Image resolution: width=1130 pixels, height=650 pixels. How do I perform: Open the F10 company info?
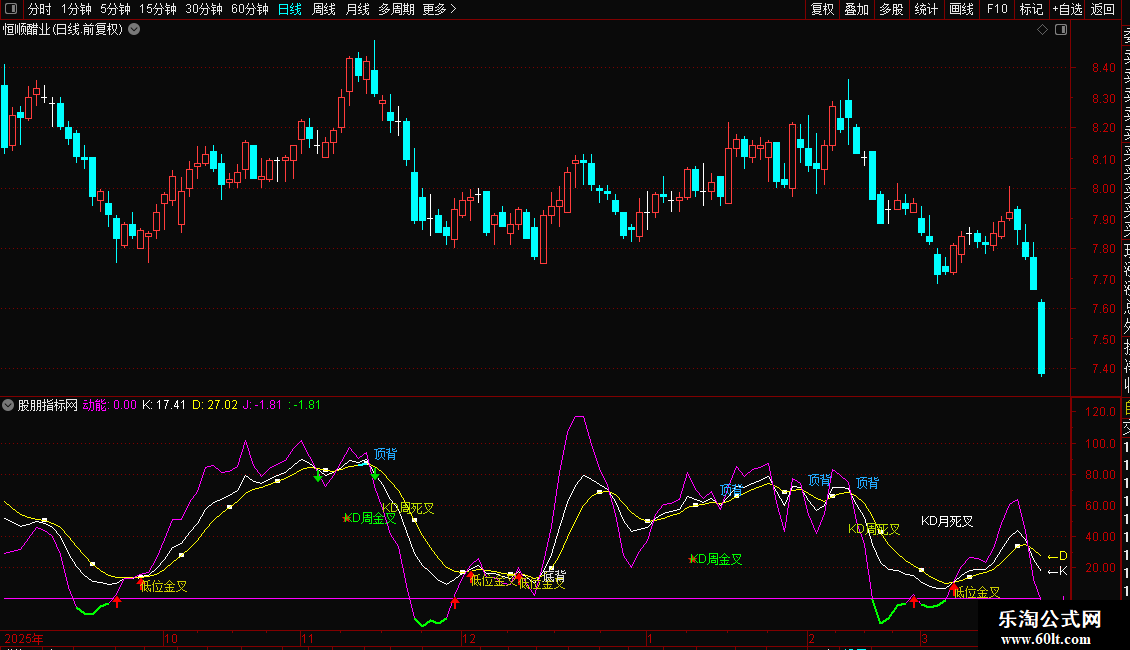997,9
